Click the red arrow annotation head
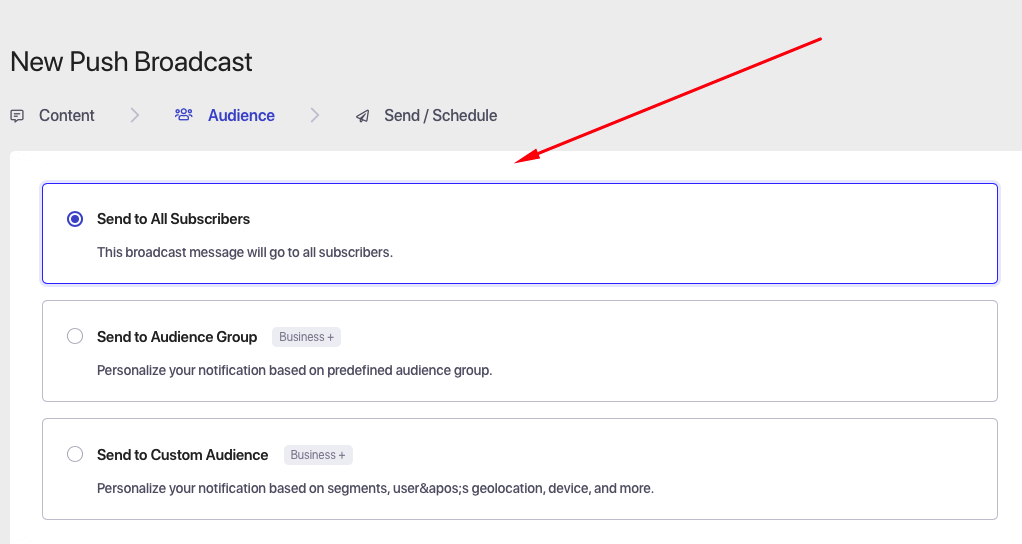The height and width of the screenshot is (544, 1022). [523, 158]
